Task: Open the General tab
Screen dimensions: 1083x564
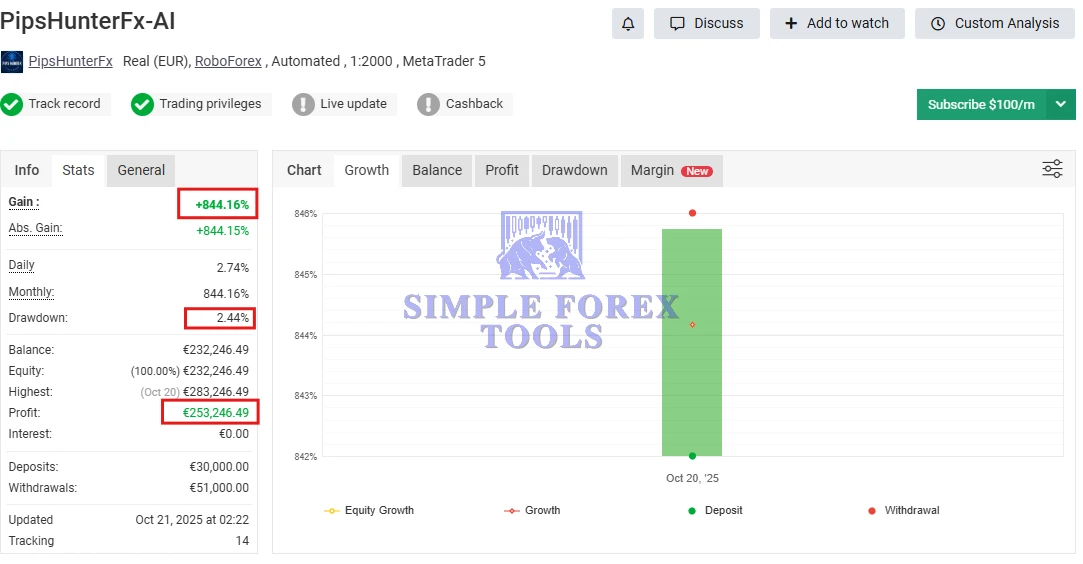Action: (x=141, y=170)
